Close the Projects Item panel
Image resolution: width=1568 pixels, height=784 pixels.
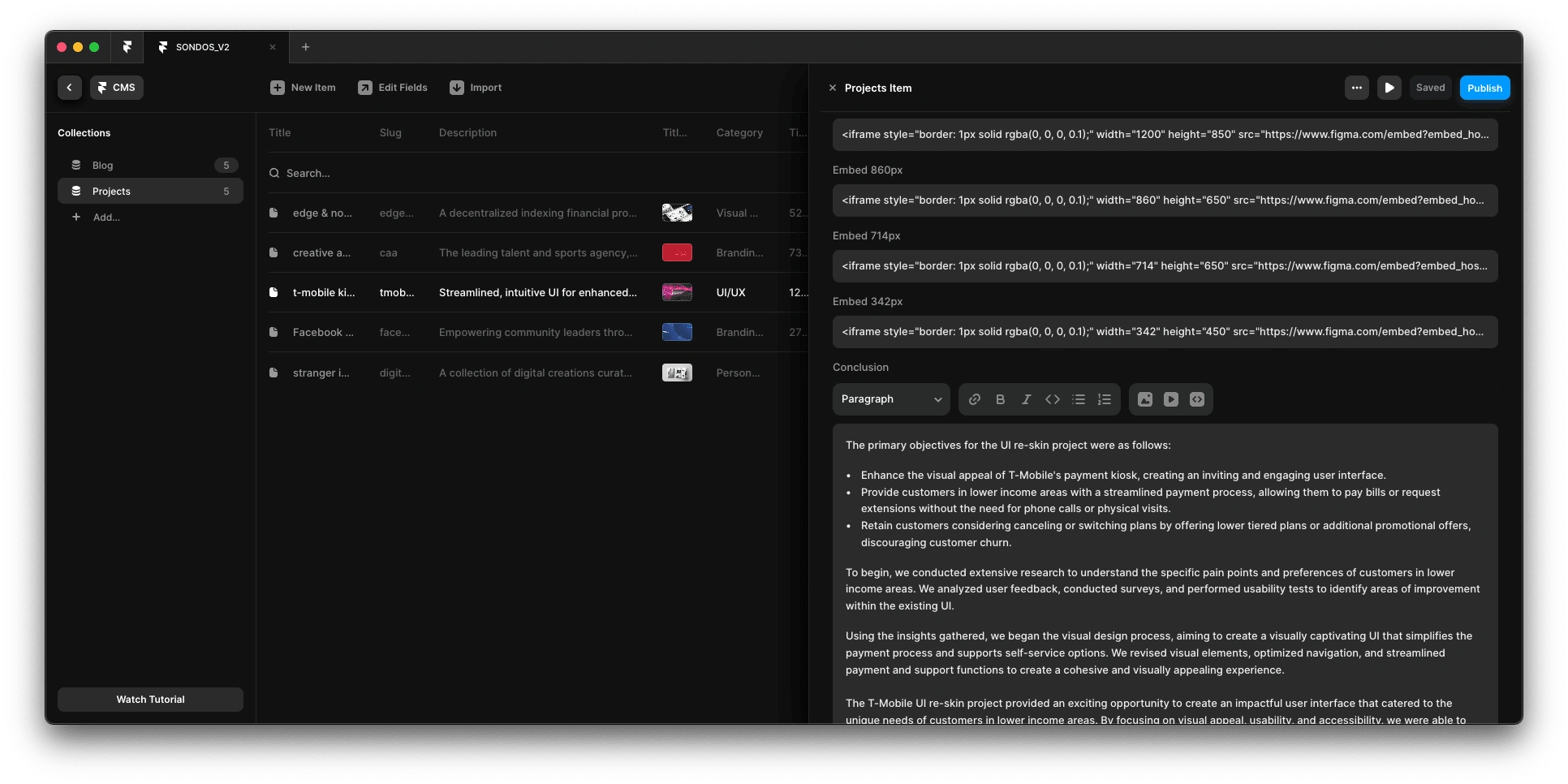coord(832,88)
